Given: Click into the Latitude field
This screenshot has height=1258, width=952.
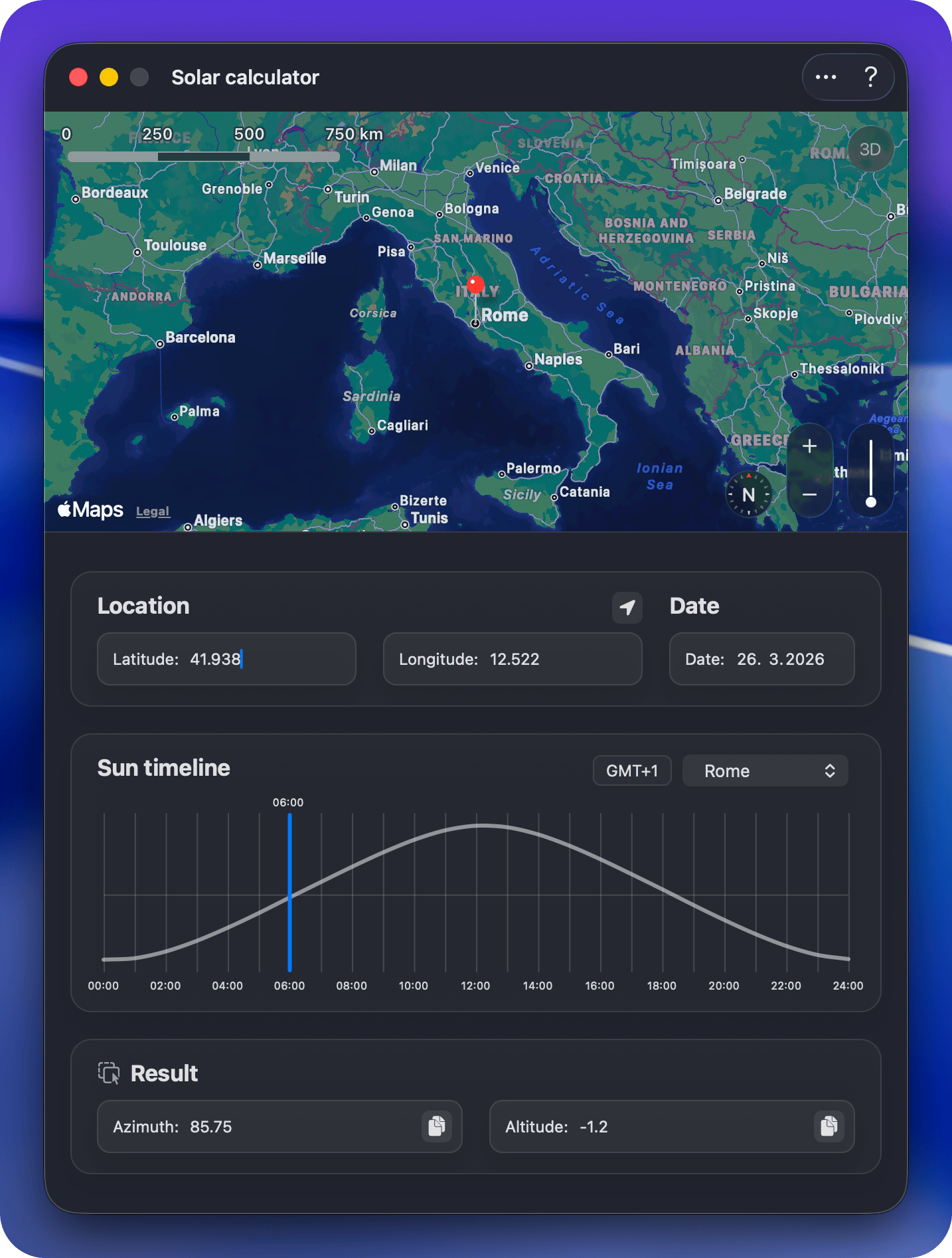Looking at the screenshot, I should [x=226, y=659].
